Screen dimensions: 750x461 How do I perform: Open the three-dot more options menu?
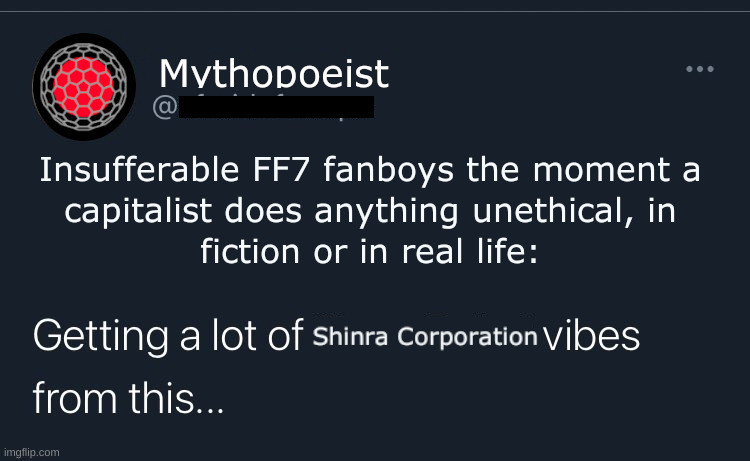pyautogui.click(x=700, y=69)
